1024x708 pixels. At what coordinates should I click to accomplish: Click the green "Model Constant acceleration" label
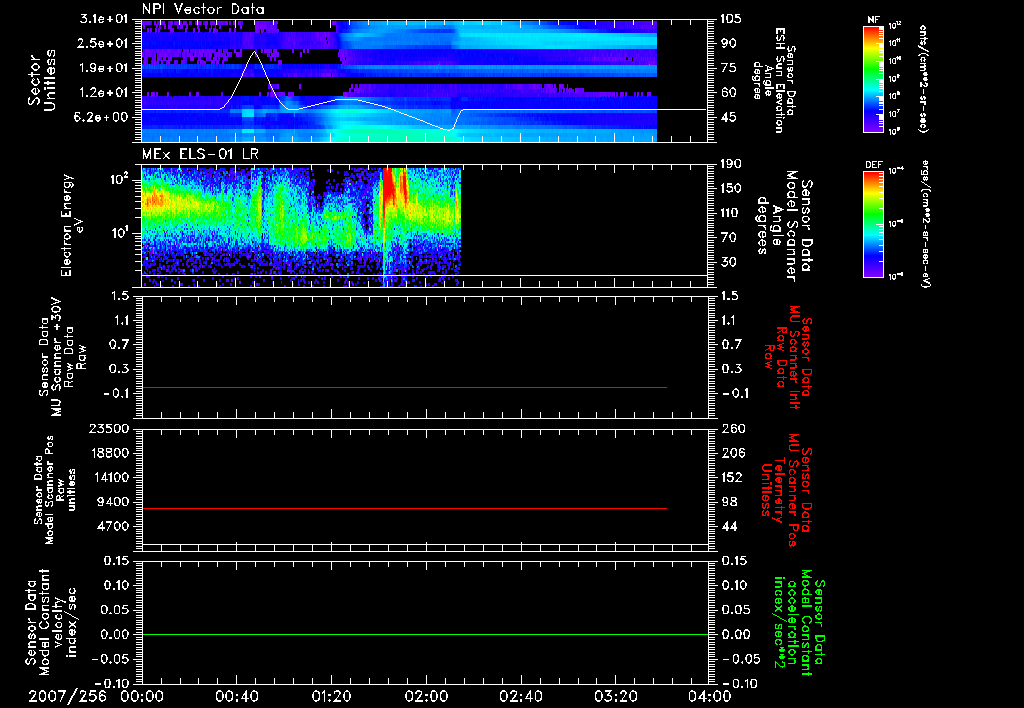(x=798, y=624)
